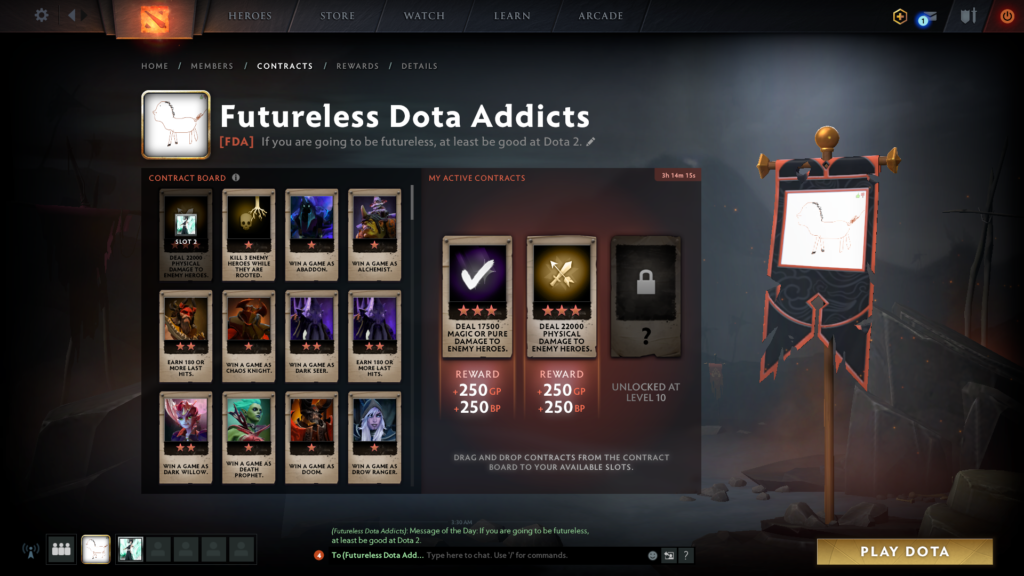
Task: Open the settings gear icon
Action: (41, 15)
